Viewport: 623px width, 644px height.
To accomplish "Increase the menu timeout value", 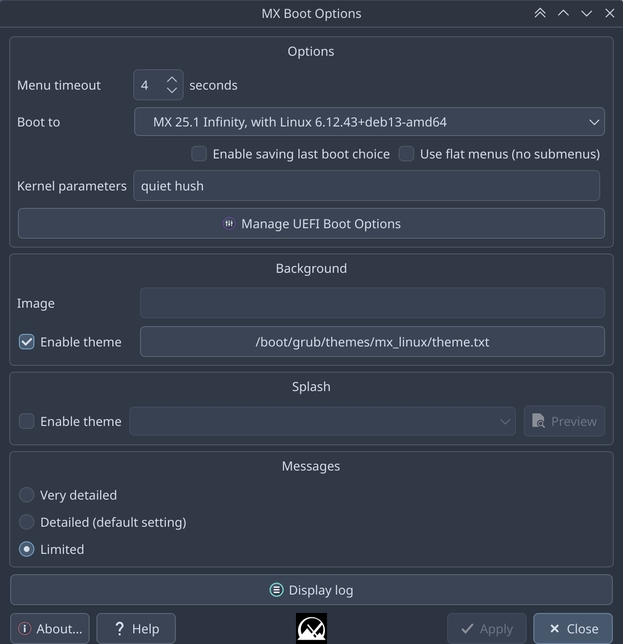I will [172, 80].
